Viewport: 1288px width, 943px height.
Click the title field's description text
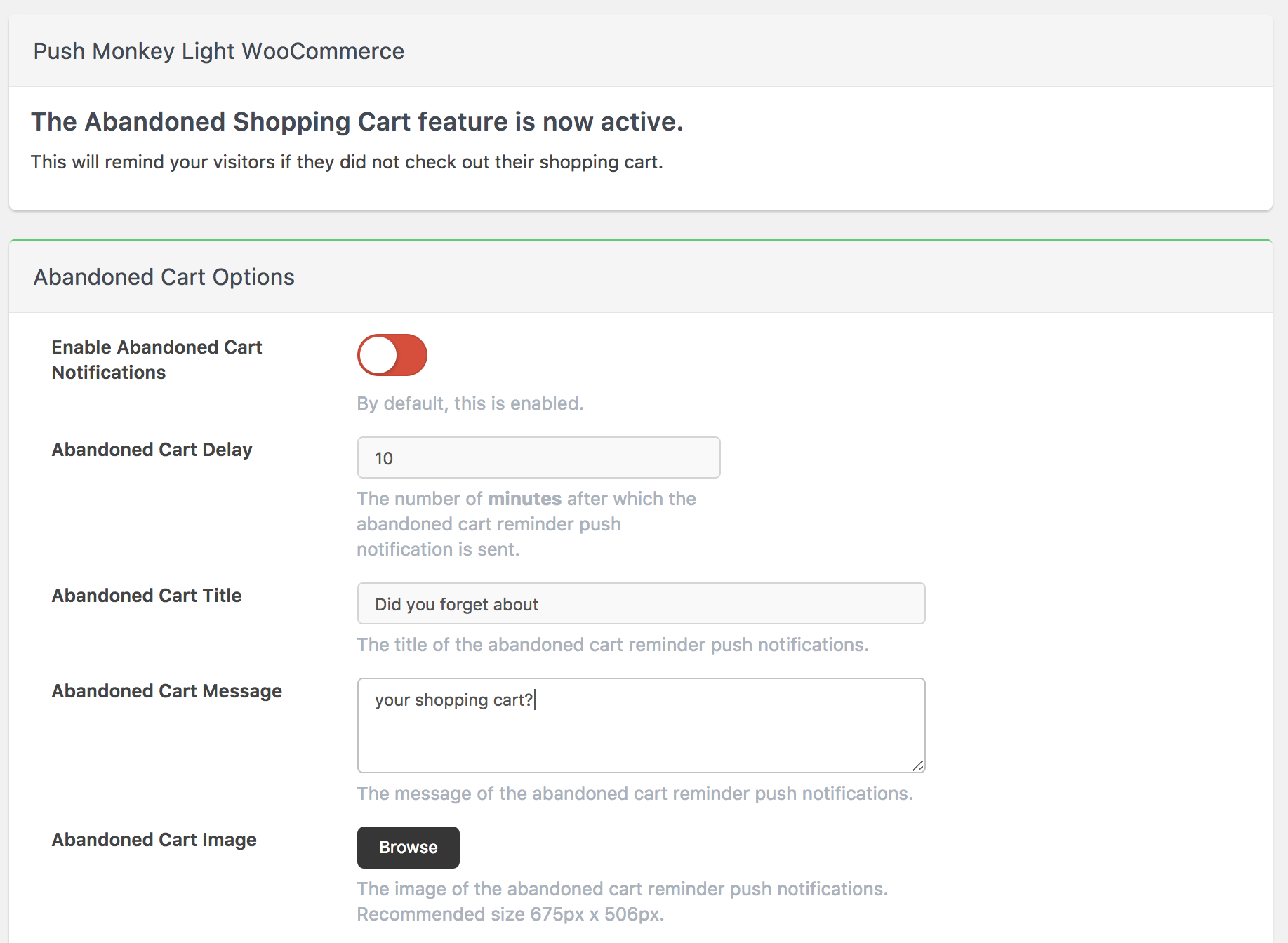tap(613, 645)
